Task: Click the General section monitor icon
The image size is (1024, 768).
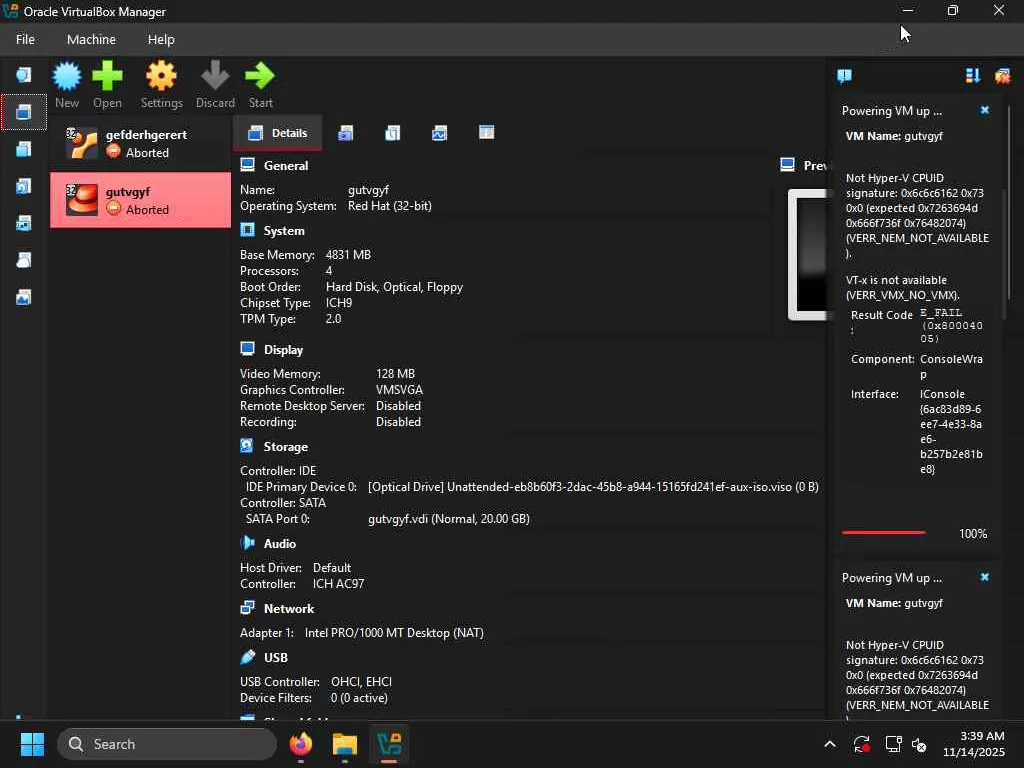Action: (x=248, y=165)
